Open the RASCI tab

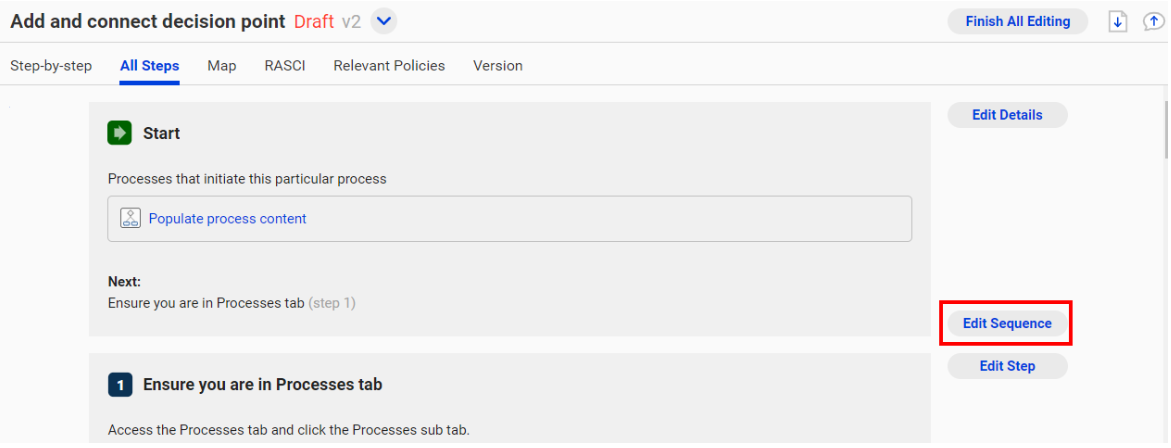tap(285, 66)
